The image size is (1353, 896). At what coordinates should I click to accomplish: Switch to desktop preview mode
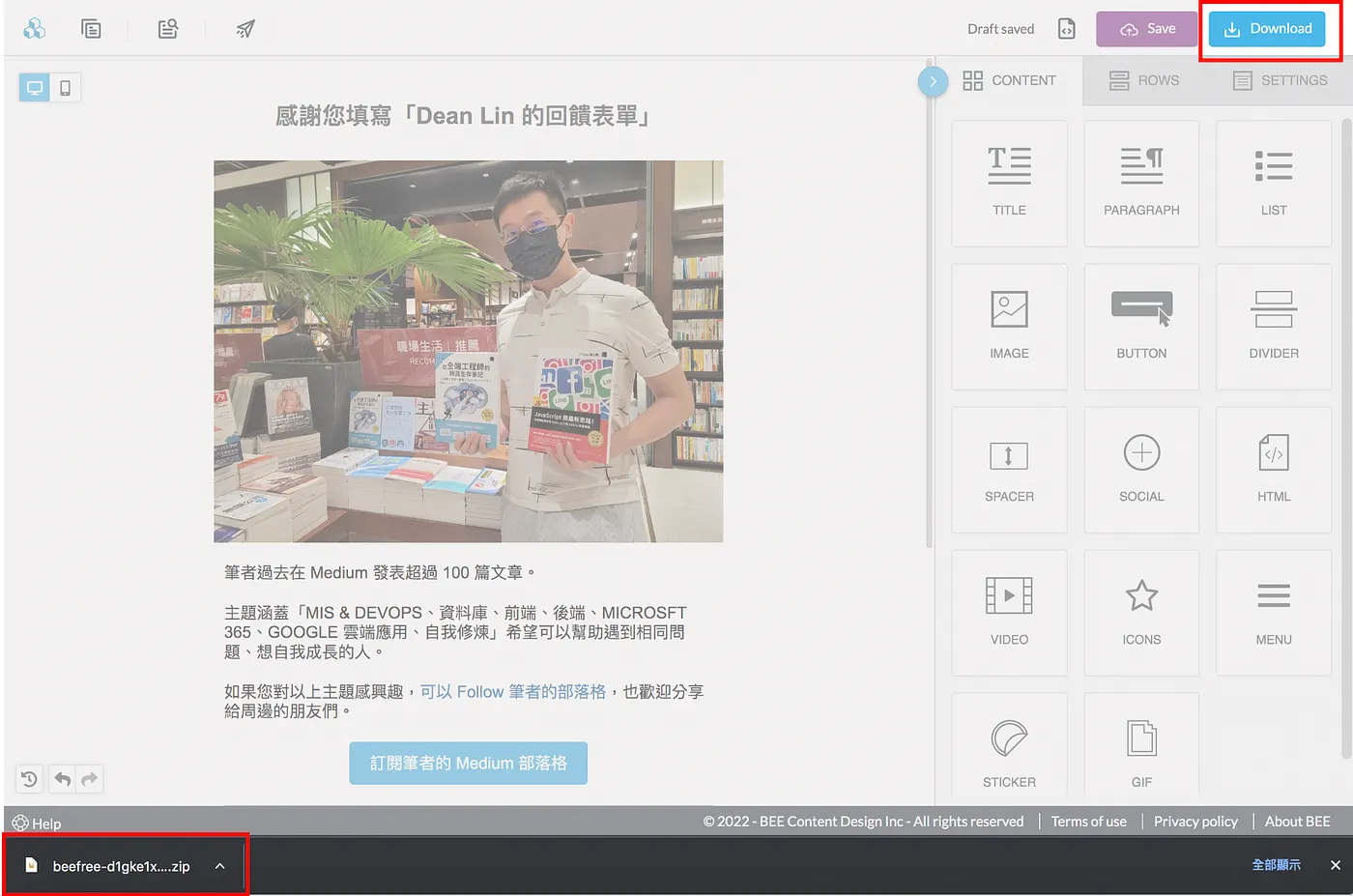pyautogui.click(x=35, y=88)
